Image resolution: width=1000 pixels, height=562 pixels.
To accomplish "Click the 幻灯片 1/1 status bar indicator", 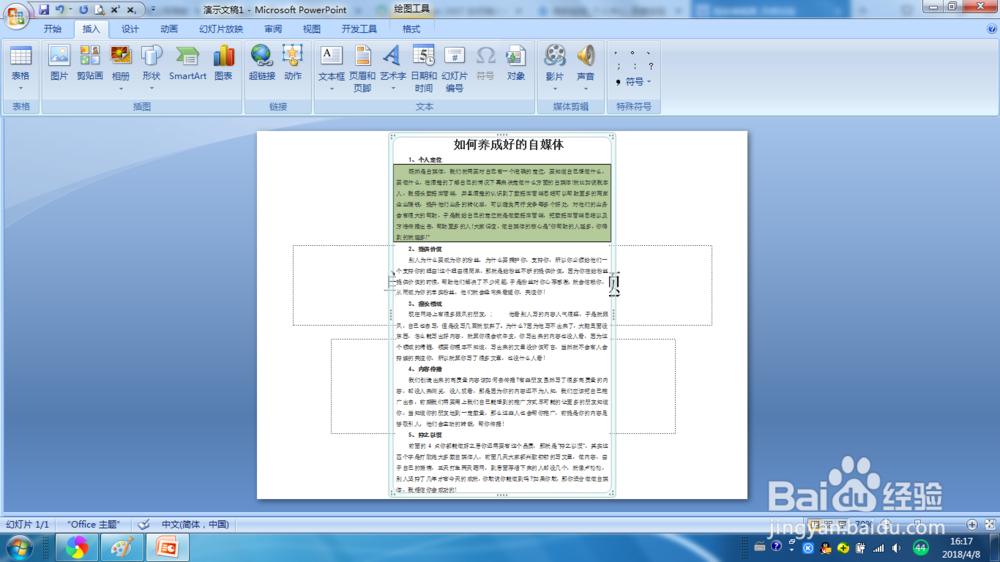I will tap(27, 524).
